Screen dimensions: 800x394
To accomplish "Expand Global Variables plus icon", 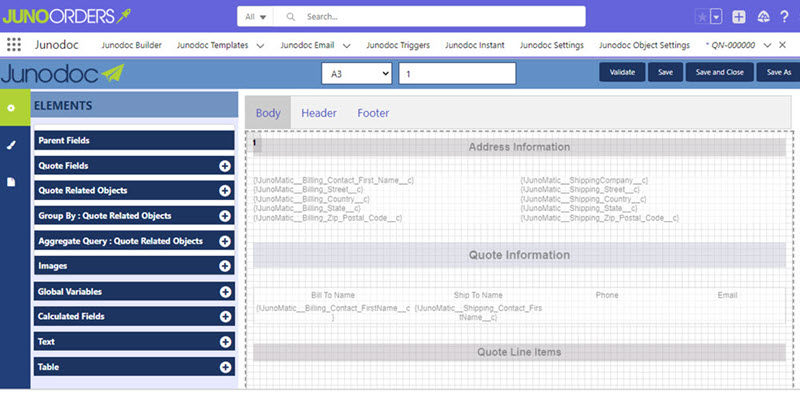I will (225, 292).
